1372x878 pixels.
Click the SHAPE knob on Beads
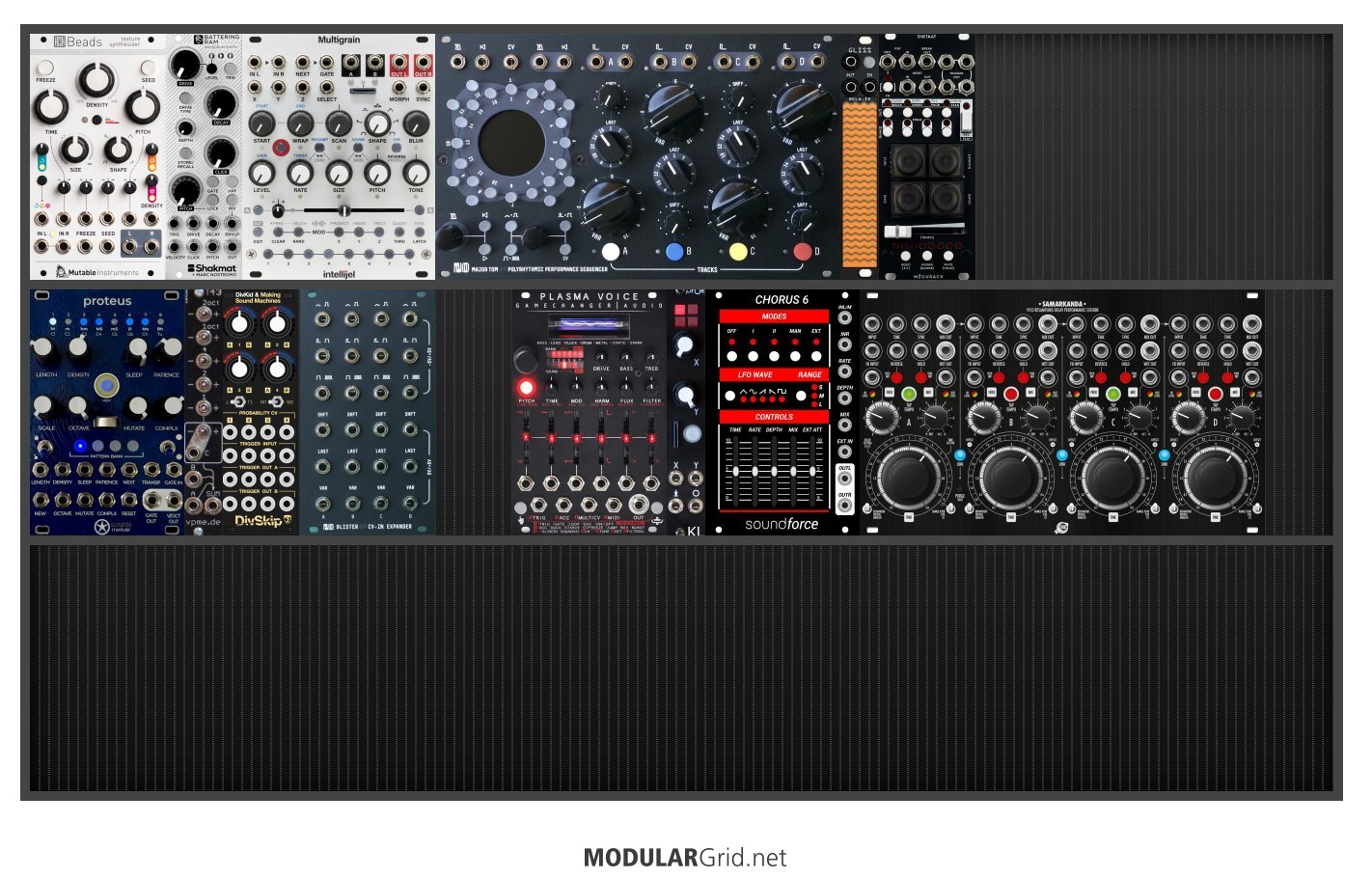[x=118, y=151]
